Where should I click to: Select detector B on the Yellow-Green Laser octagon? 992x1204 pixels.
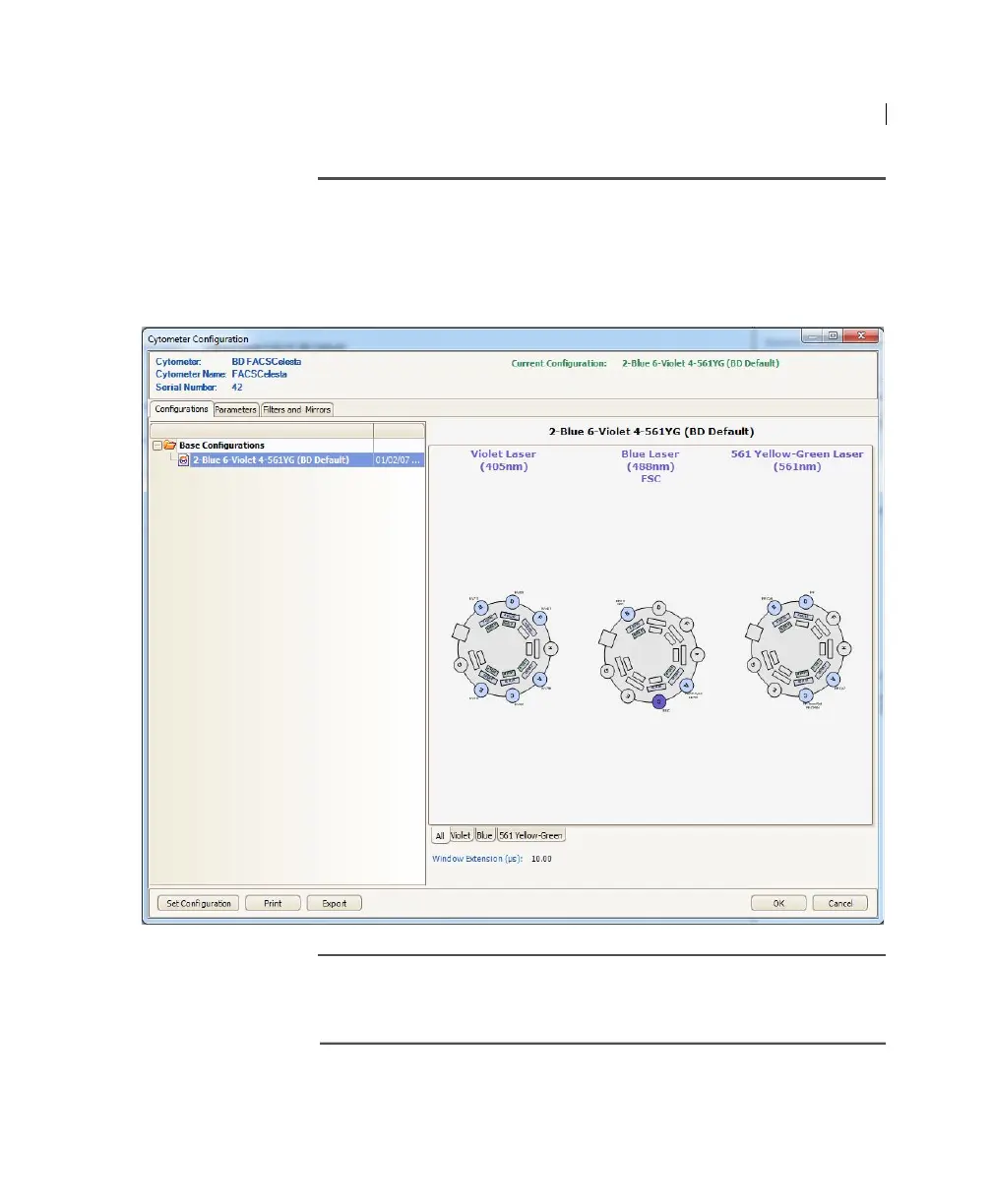(775, 608)
